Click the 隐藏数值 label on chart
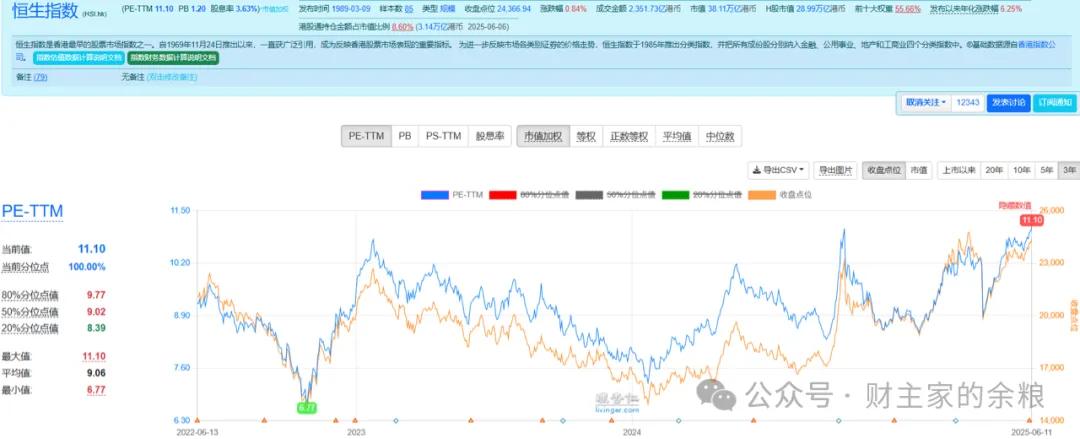The image size is (1080, 439). coord(1015,205)
